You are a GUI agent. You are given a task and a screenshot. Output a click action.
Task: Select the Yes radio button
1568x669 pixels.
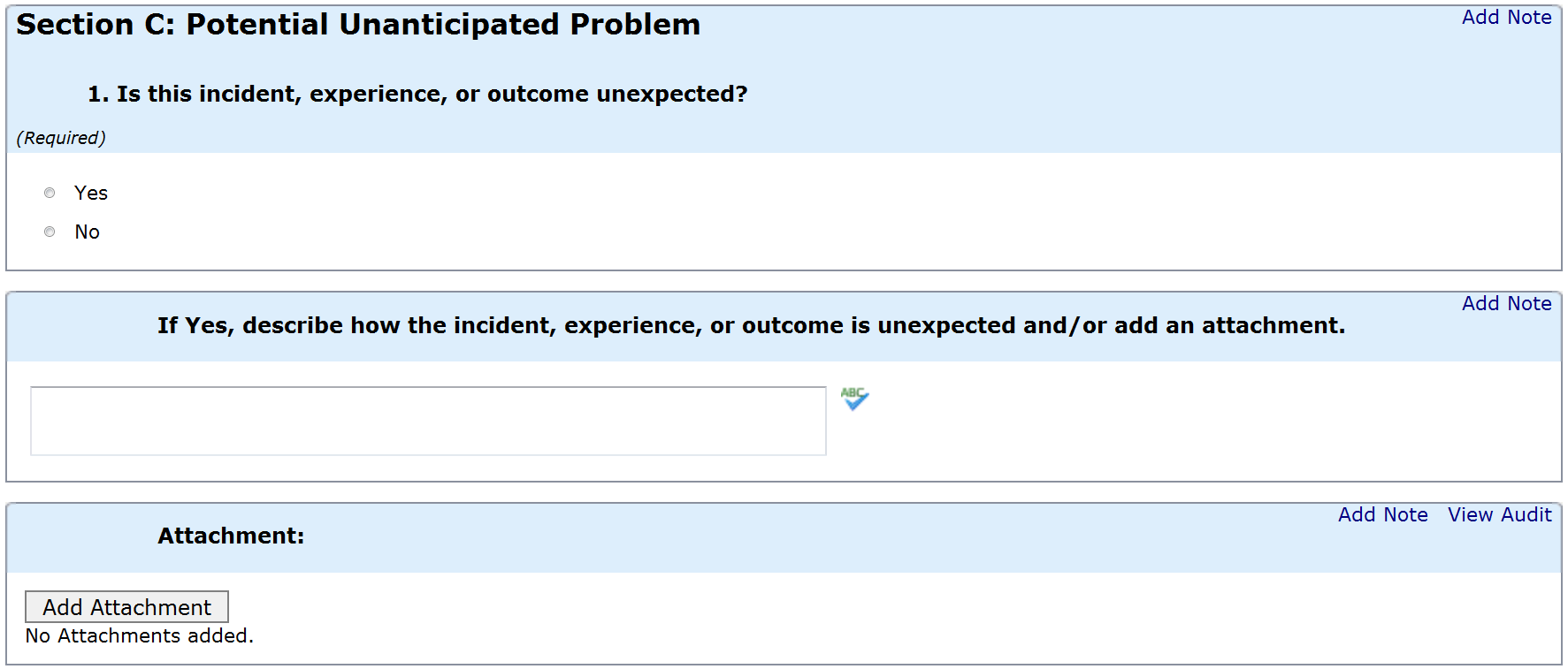(50, 193)
